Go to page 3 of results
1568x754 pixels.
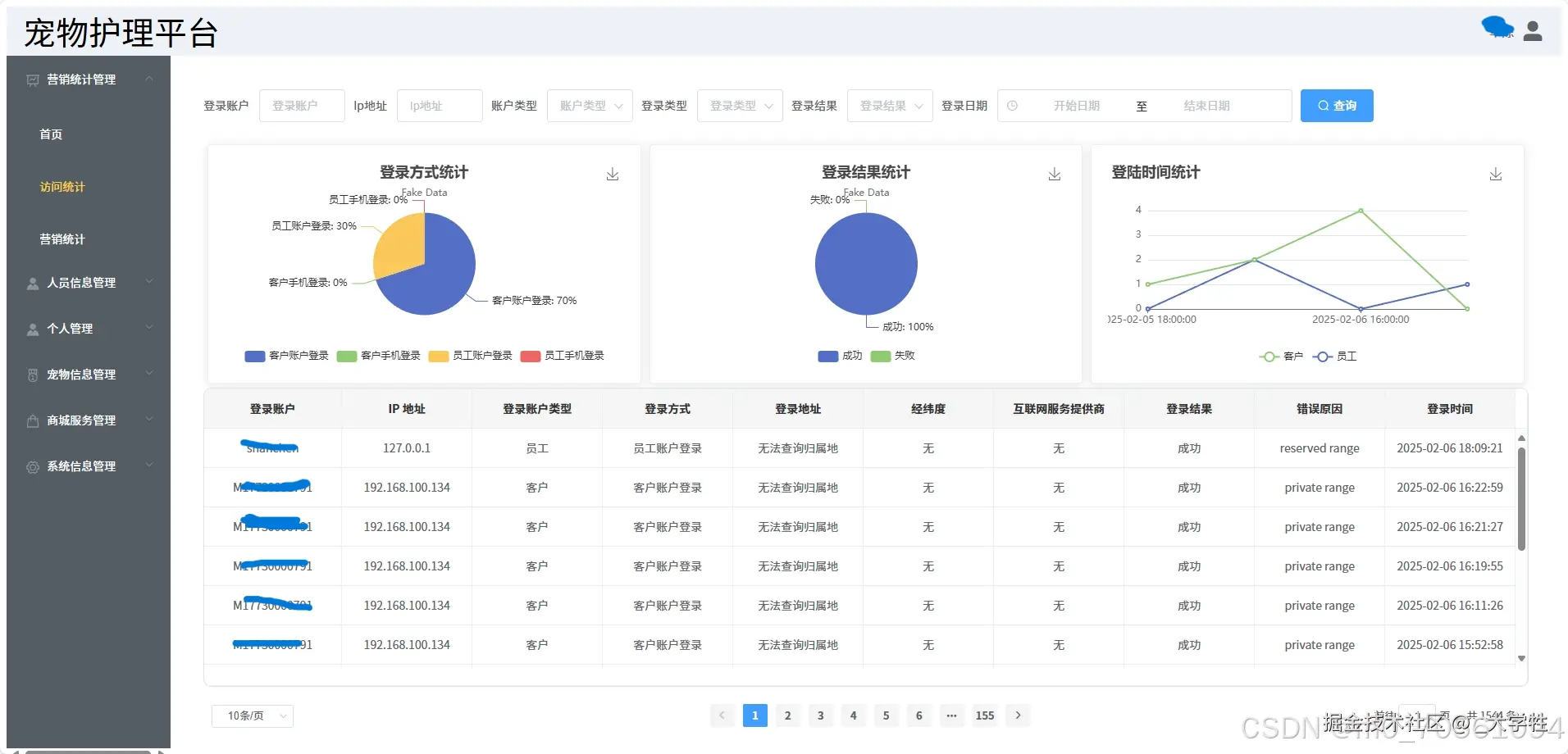click(820, 715)
